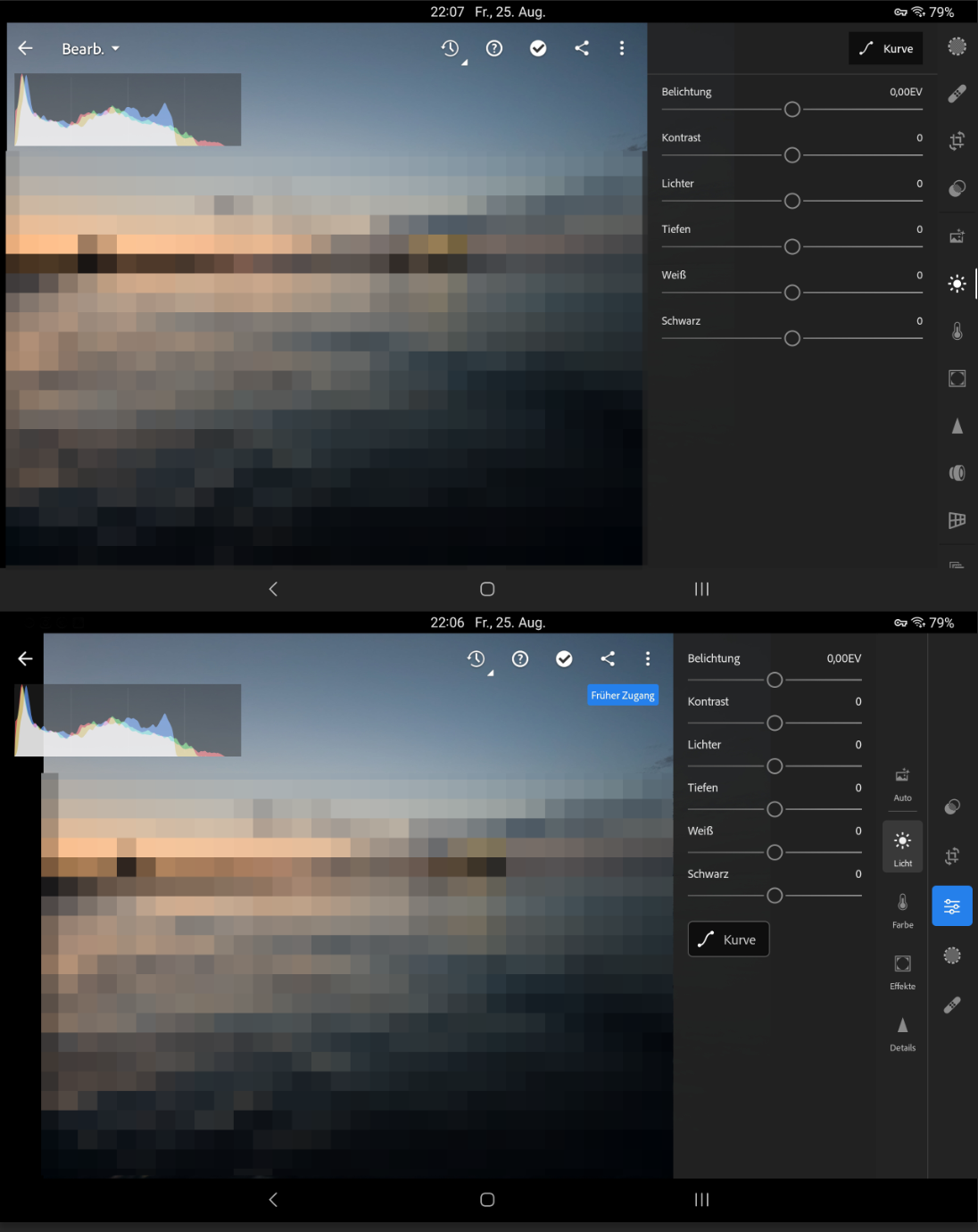
Task: Open the Kurve tone curve button
Action: click(885, 48)
